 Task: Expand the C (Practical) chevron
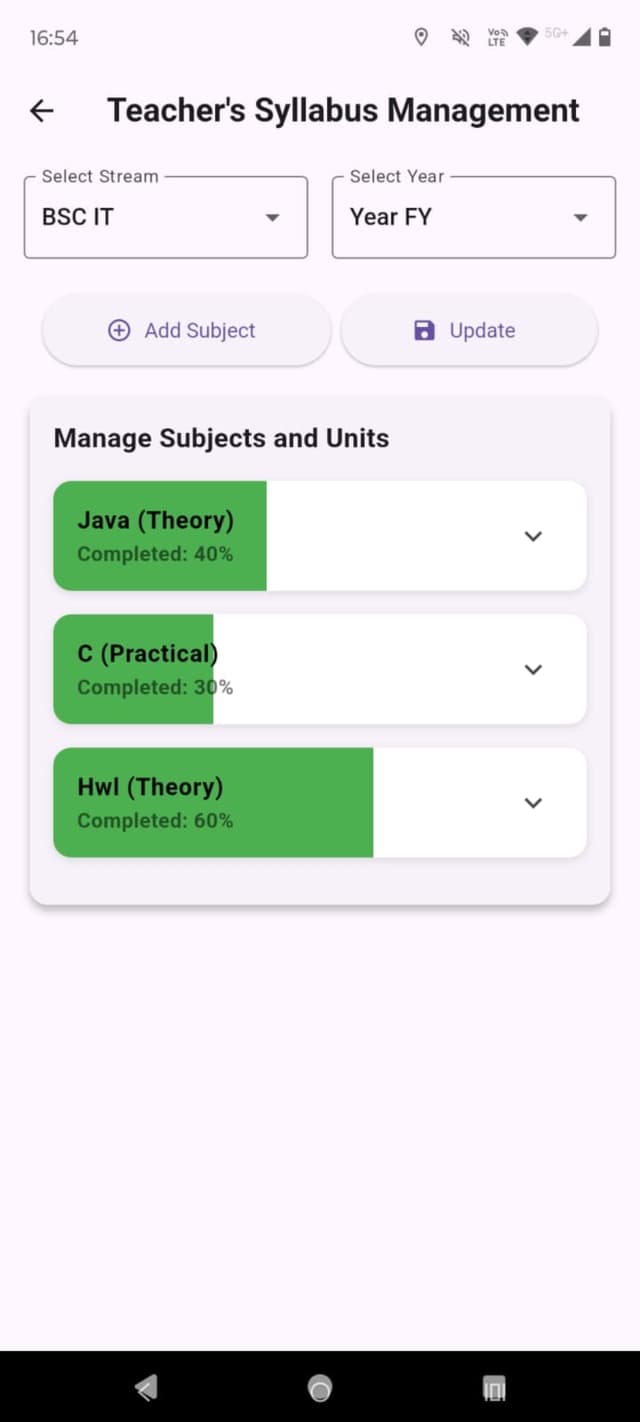pyautogui.click(x=534, y=669)
